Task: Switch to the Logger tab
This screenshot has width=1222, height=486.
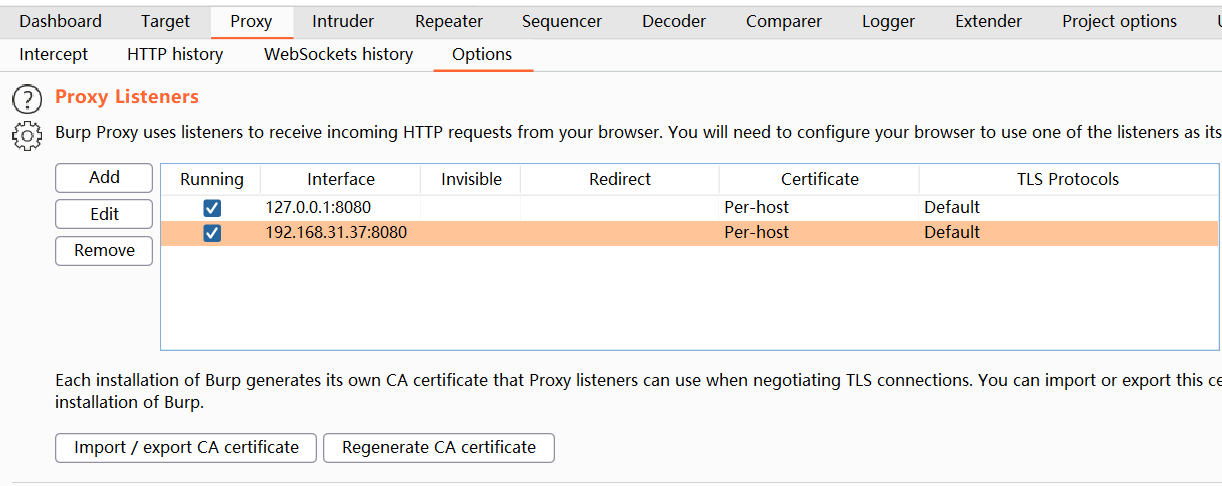Action: tap(889, 21)
